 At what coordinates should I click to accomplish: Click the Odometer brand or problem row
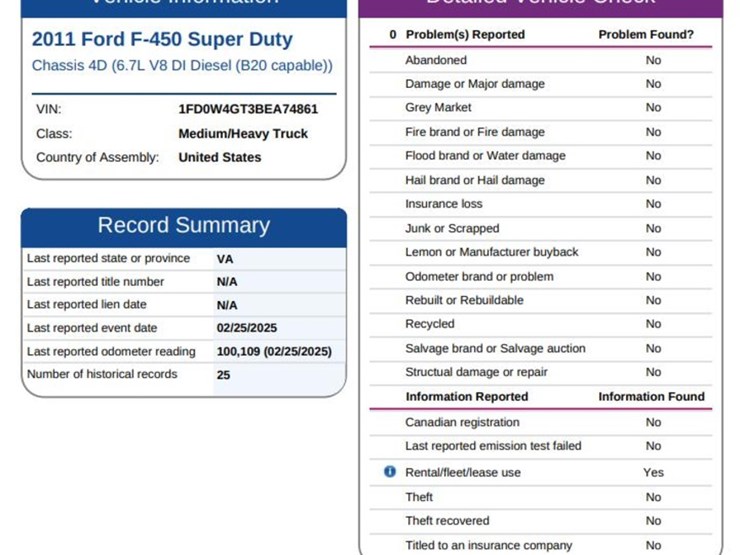(x=479, y=277)
